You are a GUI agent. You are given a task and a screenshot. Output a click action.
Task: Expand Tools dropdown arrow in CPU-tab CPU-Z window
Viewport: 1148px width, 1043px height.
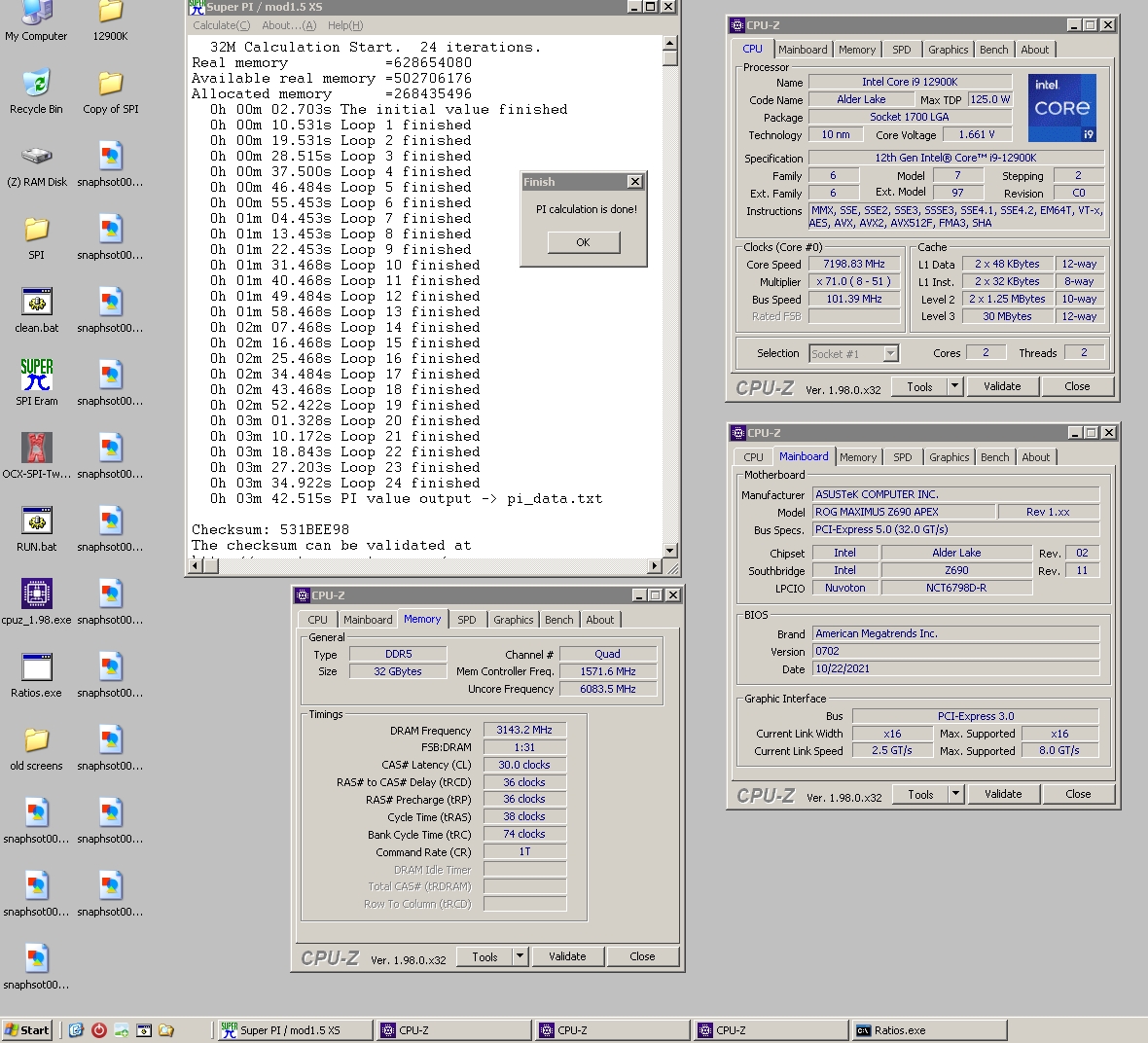[x=954, y=386]
